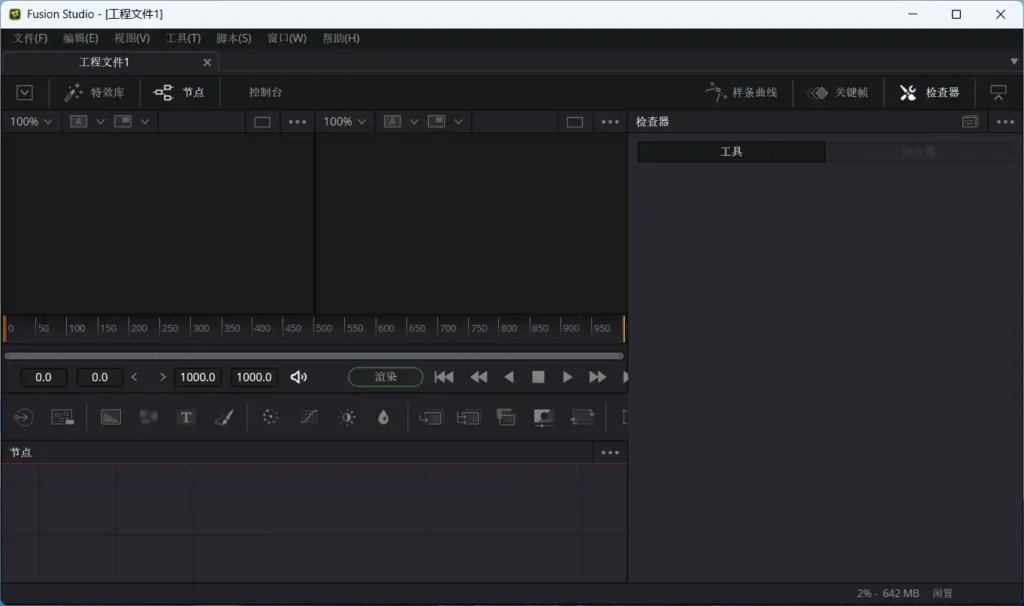
Task: Add a Merge node from the toolbar
Action: click(x=430, y=417)
